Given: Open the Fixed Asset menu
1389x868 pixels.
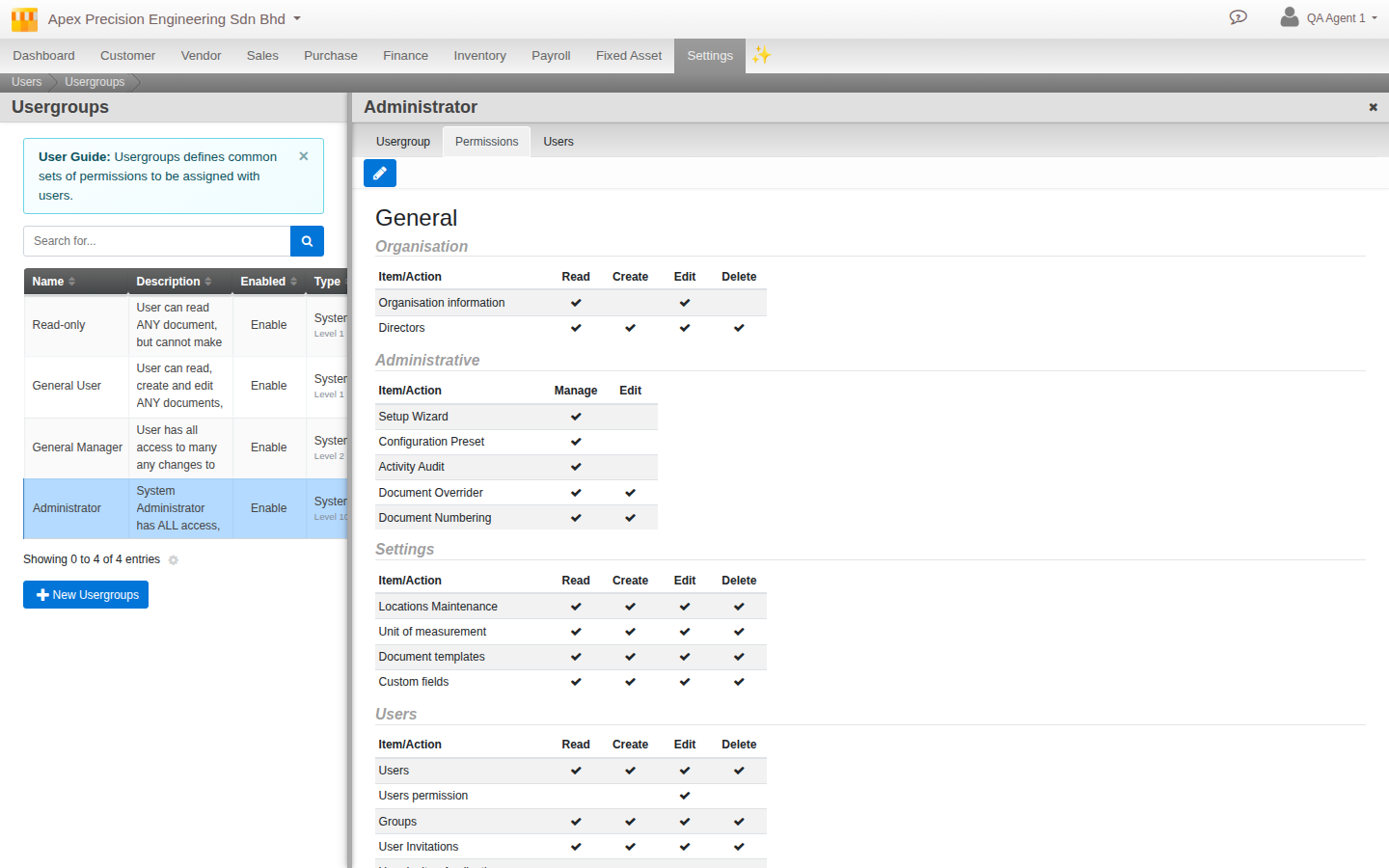Looking at the screenshot, I should point(629,56).
